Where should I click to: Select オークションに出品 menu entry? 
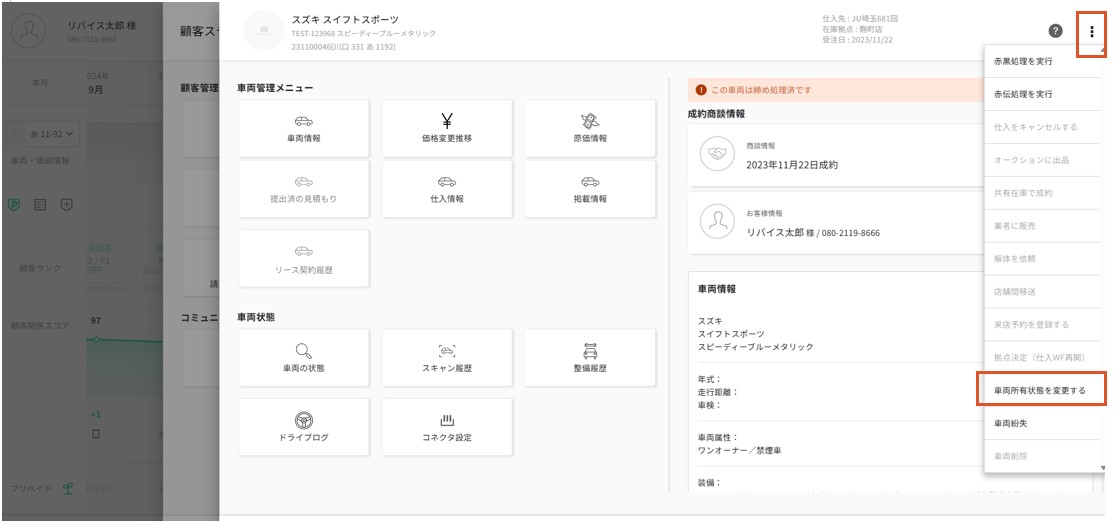pos(1044,160)
